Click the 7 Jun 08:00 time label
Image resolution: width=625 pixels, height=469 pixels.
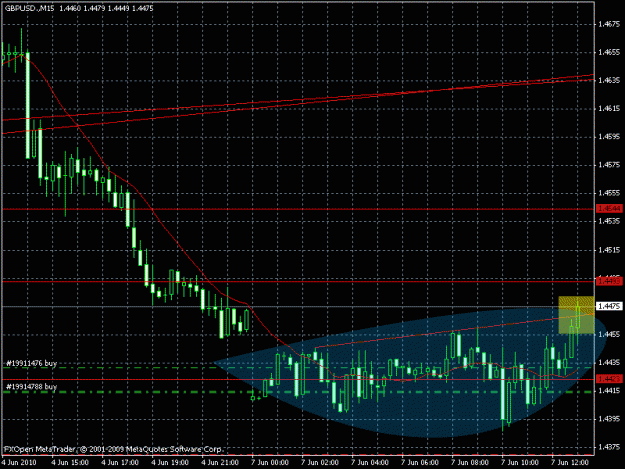(470, 463)
